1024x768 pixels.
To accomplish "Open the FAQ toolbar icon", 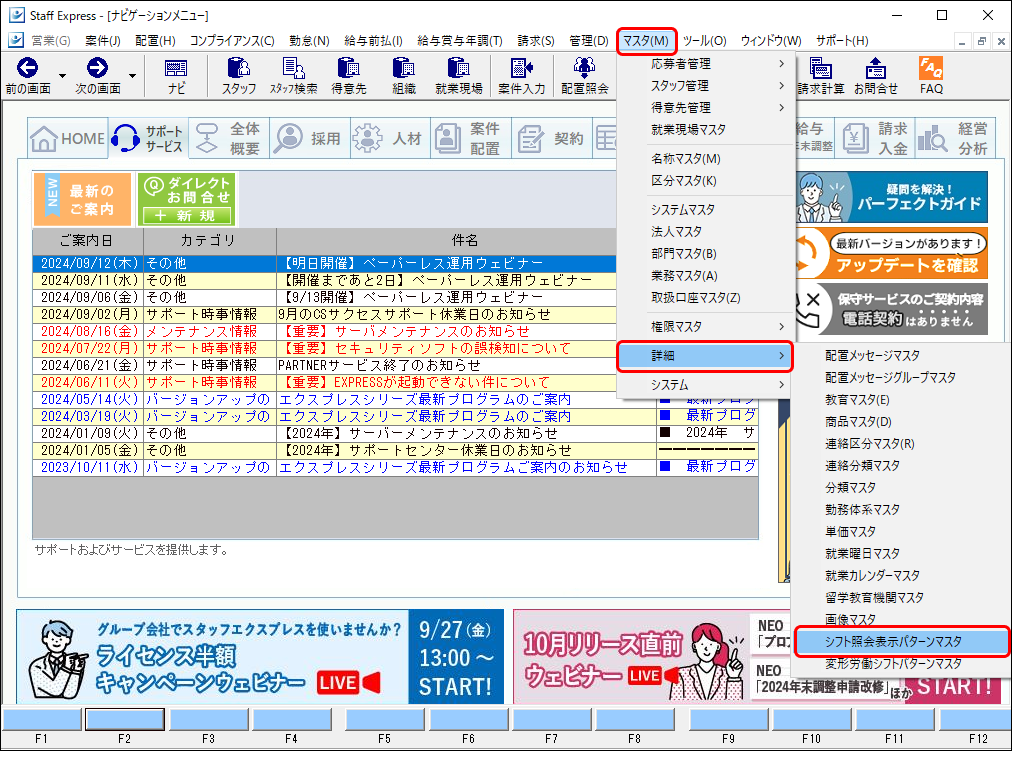I will coord(931,76).
